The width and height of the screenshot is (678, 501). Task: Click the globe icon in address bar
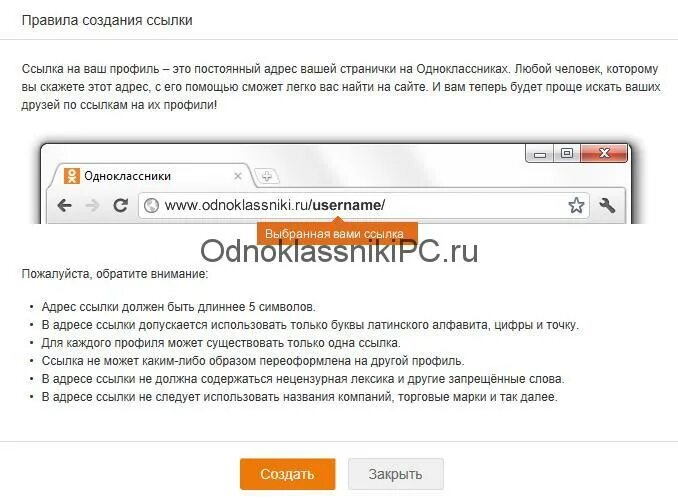pyautogui.click(x=151, y=205)
